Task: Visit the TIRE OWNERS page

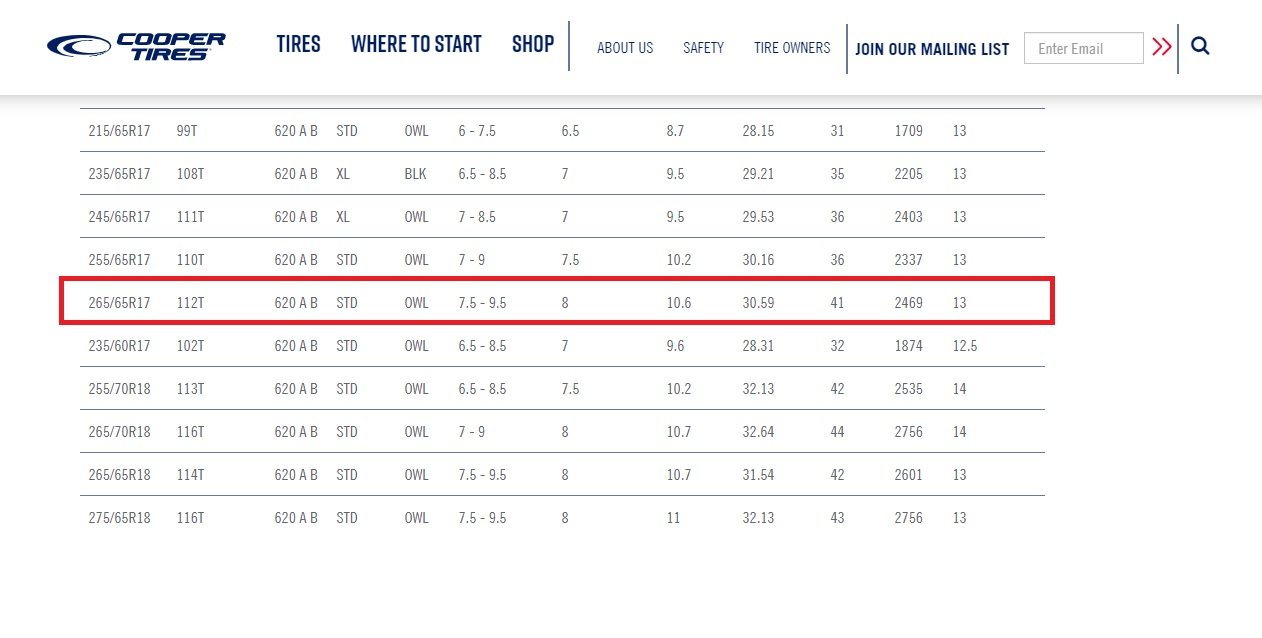Action: [x=792, y=48]
